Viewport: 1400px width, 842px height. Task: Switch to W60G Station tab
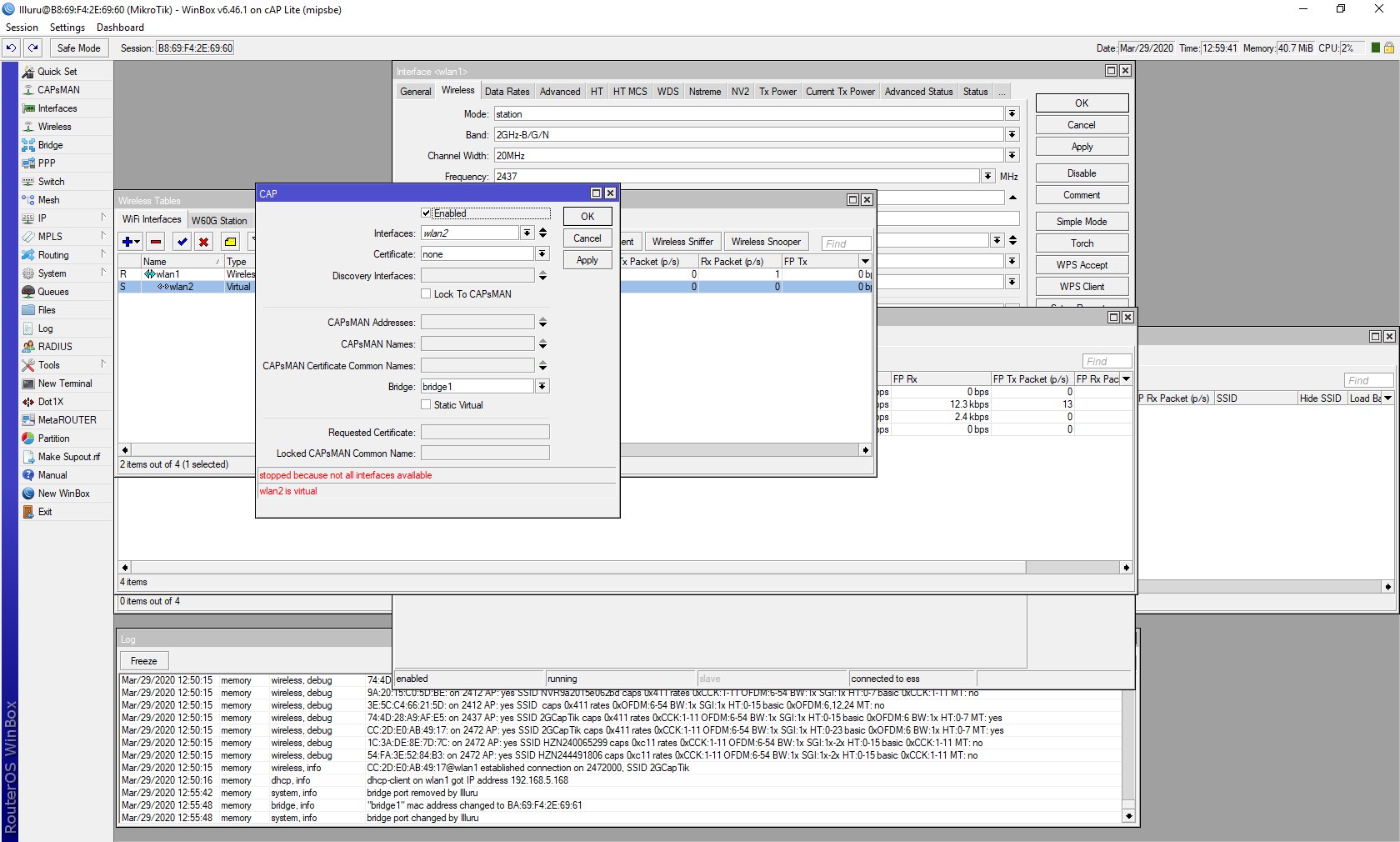click(x=219, y=221)
